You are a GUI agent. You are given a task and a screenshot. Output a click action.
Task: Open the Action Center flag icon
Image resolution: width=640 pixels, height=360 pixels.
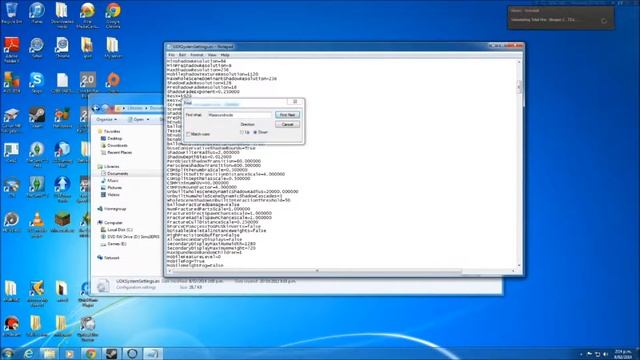pos(589,354)
